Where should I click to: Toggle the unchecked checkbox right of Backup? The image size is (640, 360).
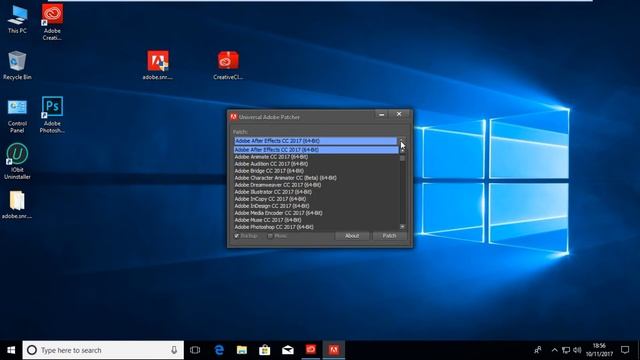pos(270,236)
